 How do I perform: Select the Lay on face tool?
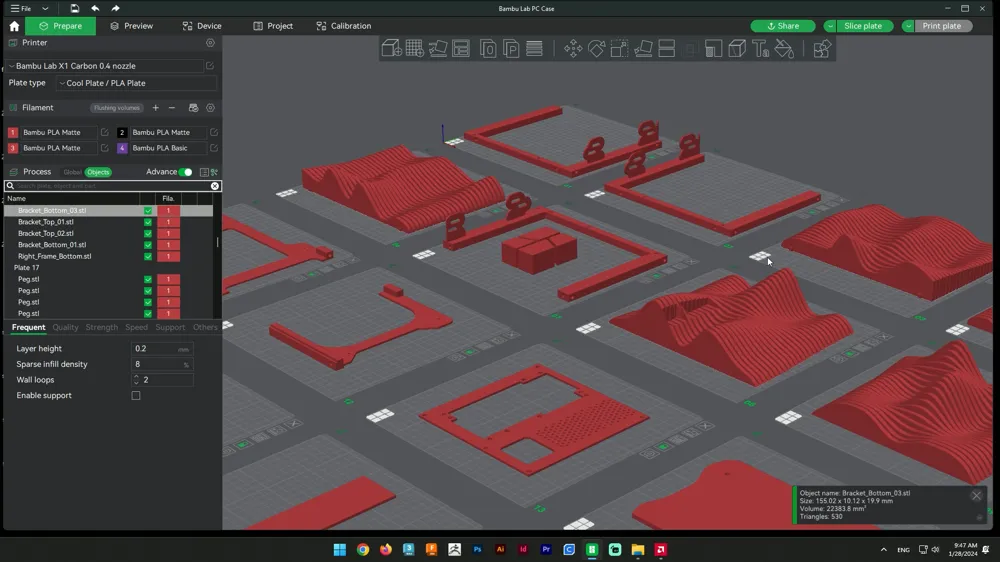click(643, 48)
